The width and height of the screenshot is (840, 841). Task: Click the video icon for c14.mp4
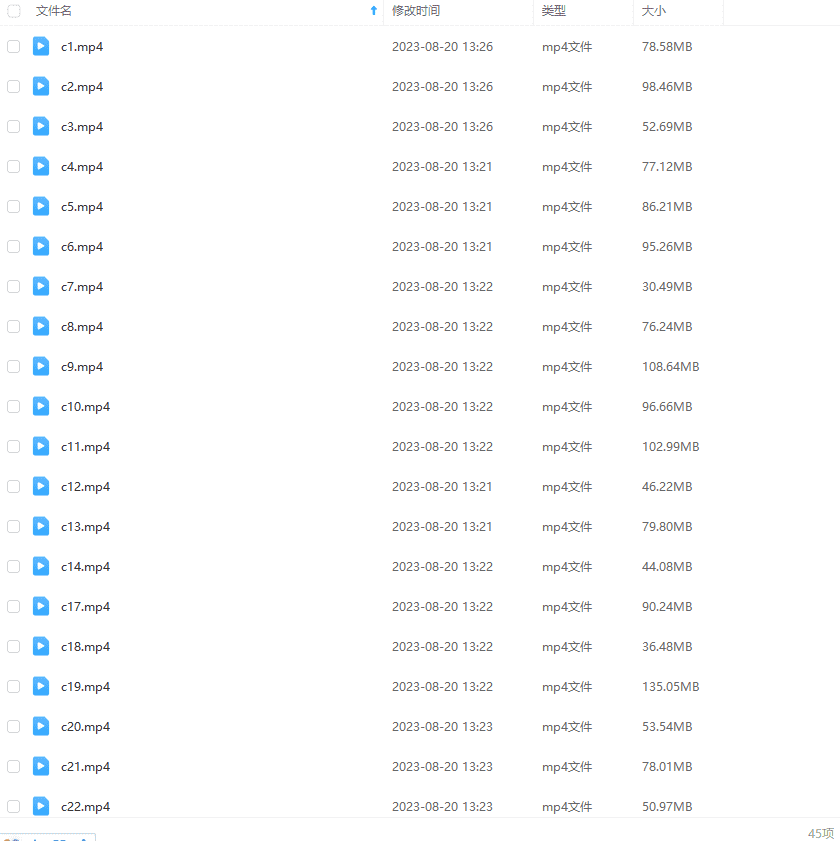pyautogui.click(x=41, y=566)
